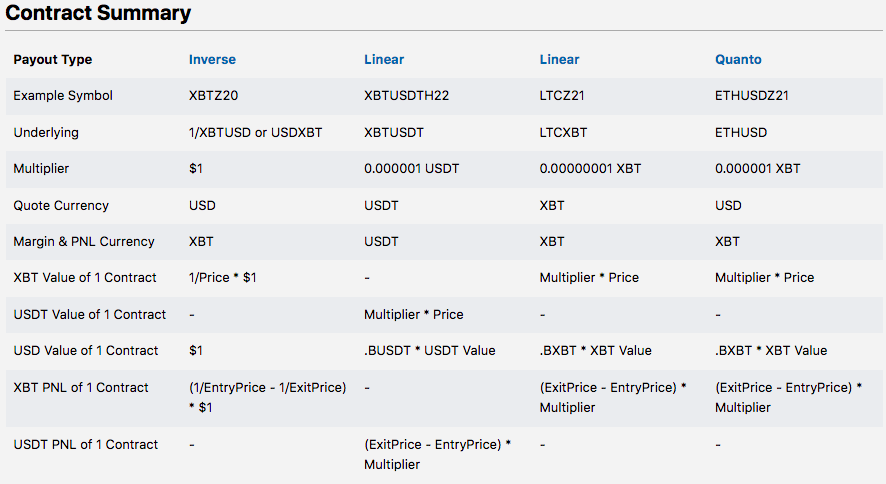Click XBT PNL formula in Quanto column
This screenshot has height=484, width=886.
point(788,397)
